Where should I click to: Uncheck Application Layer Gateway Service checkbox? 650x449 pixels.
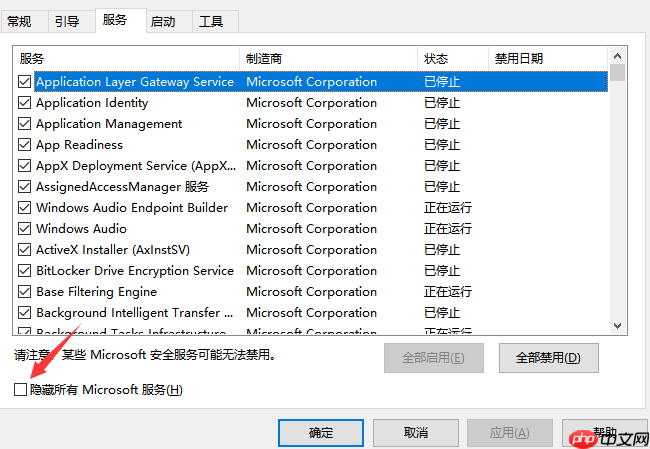(x=24, y=82)
